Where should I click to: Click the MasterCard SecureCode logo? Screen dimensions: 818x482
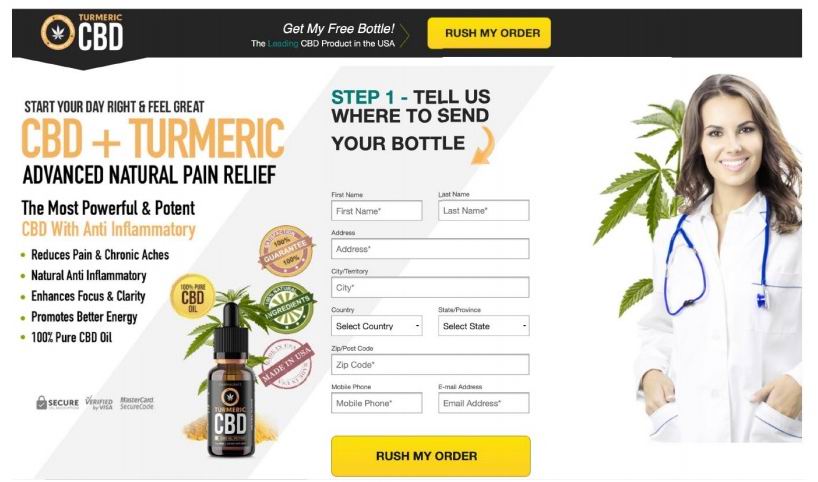[137, 403]
